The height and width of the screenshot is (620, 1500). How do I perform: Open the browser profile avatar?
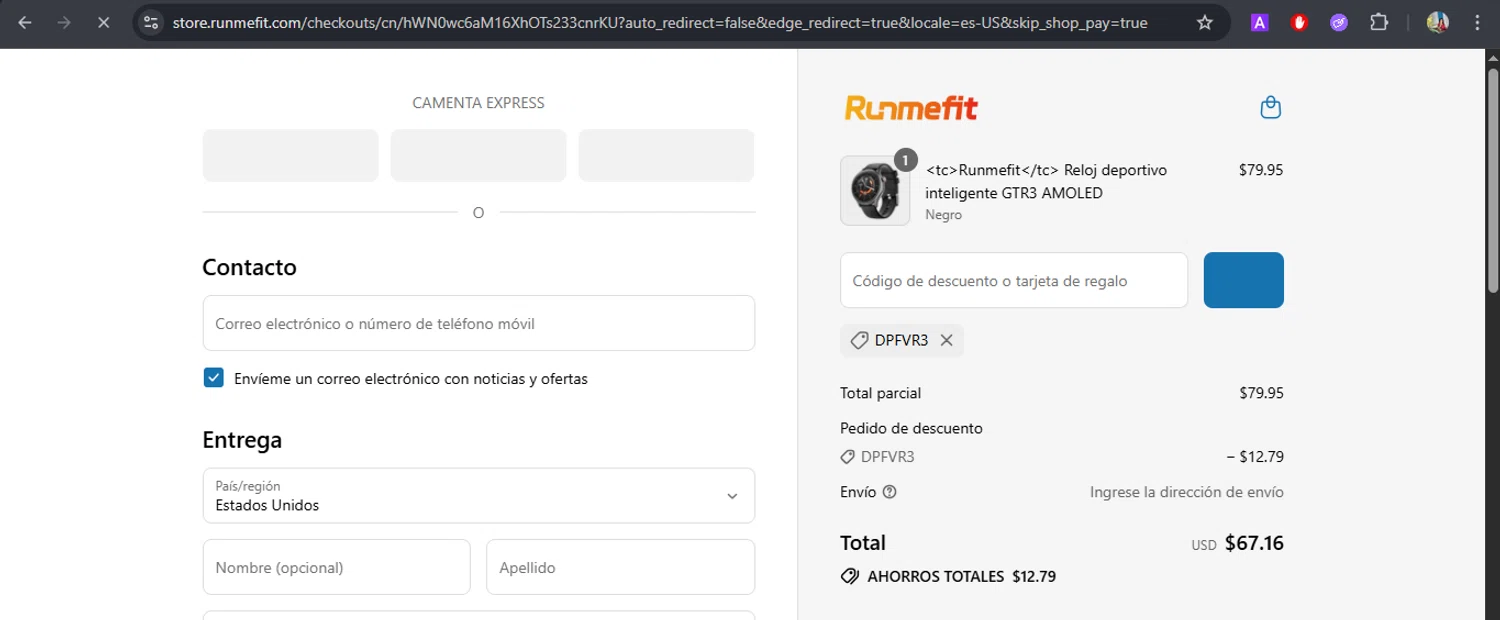(x=1438, y=22)
